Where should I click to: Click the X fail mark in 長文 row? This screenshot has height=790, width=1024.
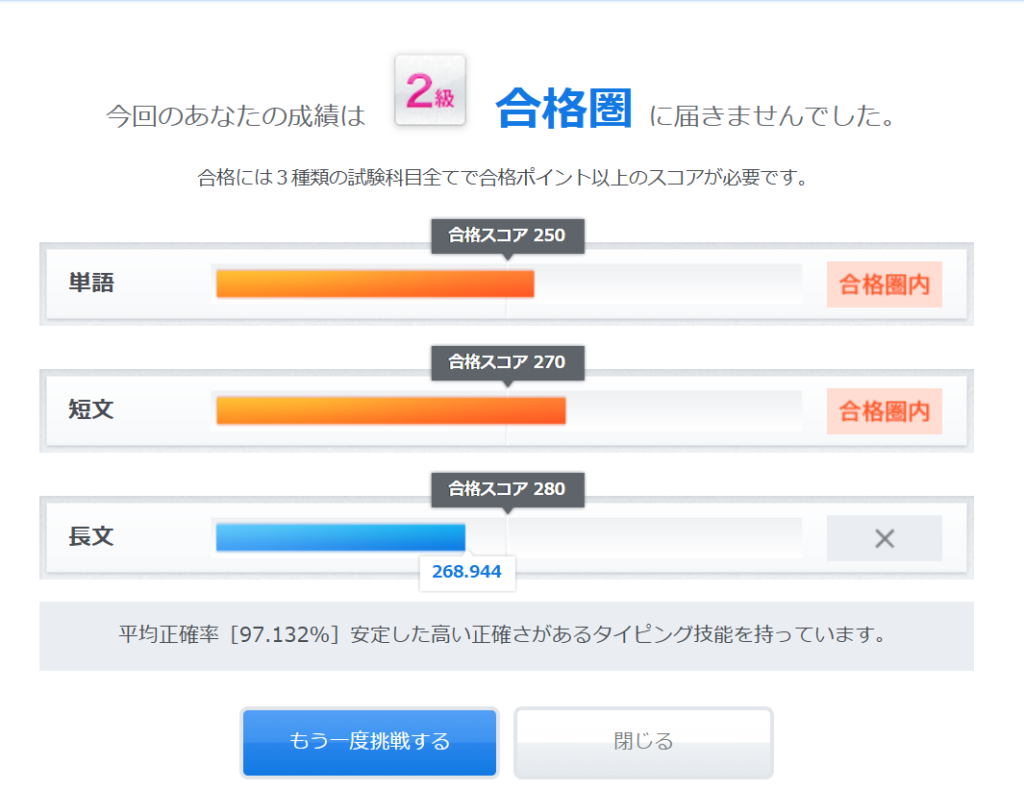click(x=884, y=538)
